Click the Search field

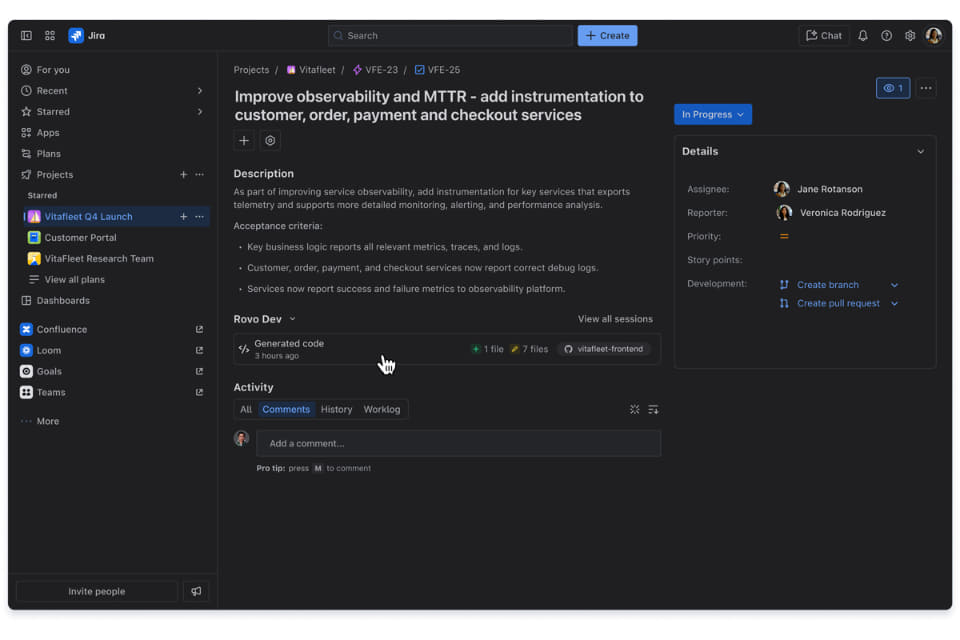[450, 36]
